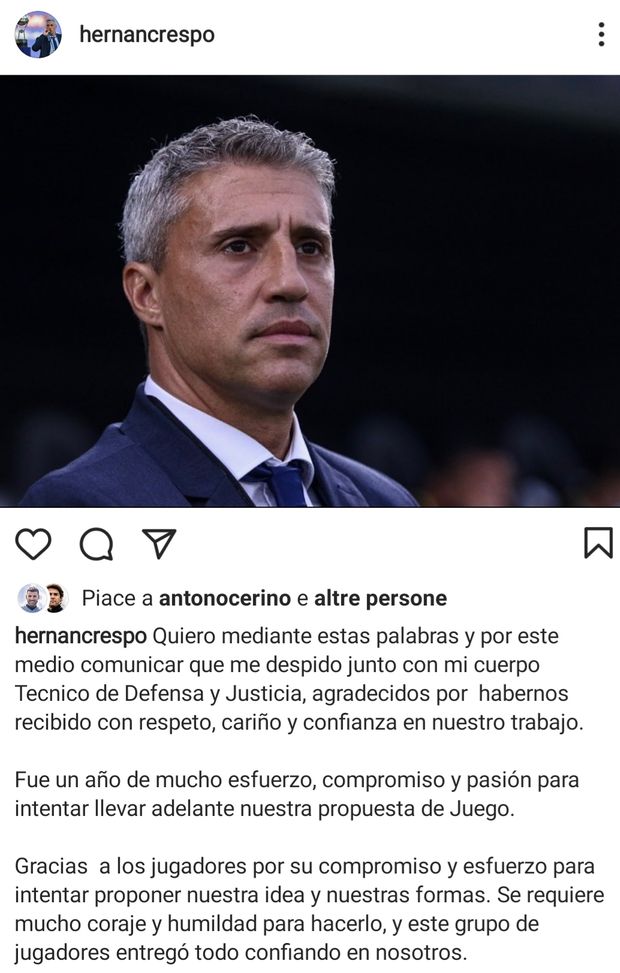620x973 pixels.
Task: Tap the 'Gracias a los jugadores' paragraph
Action: (309, 909)
